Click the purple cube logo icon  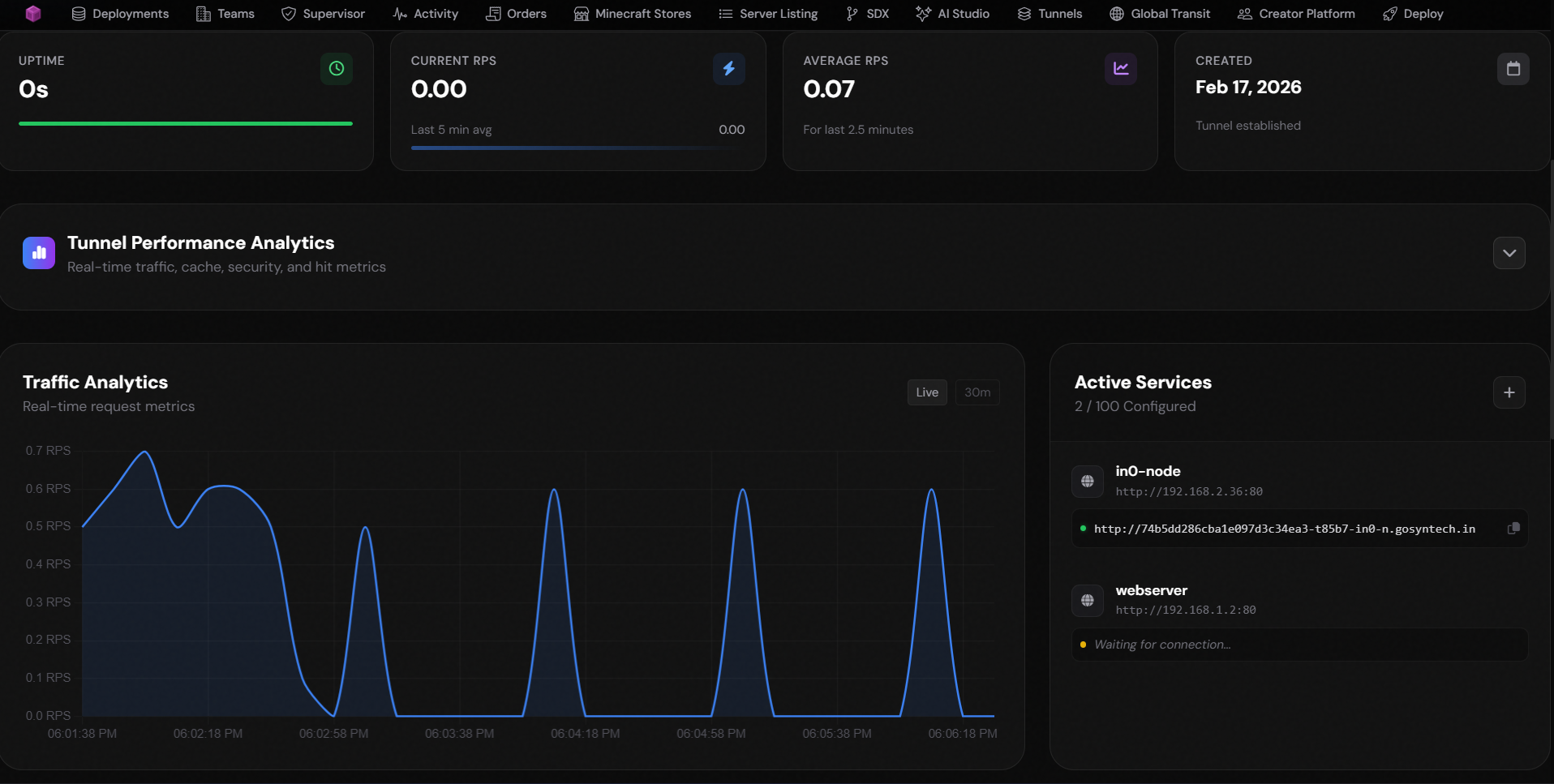pyautogui.click(x=33, y=14)
